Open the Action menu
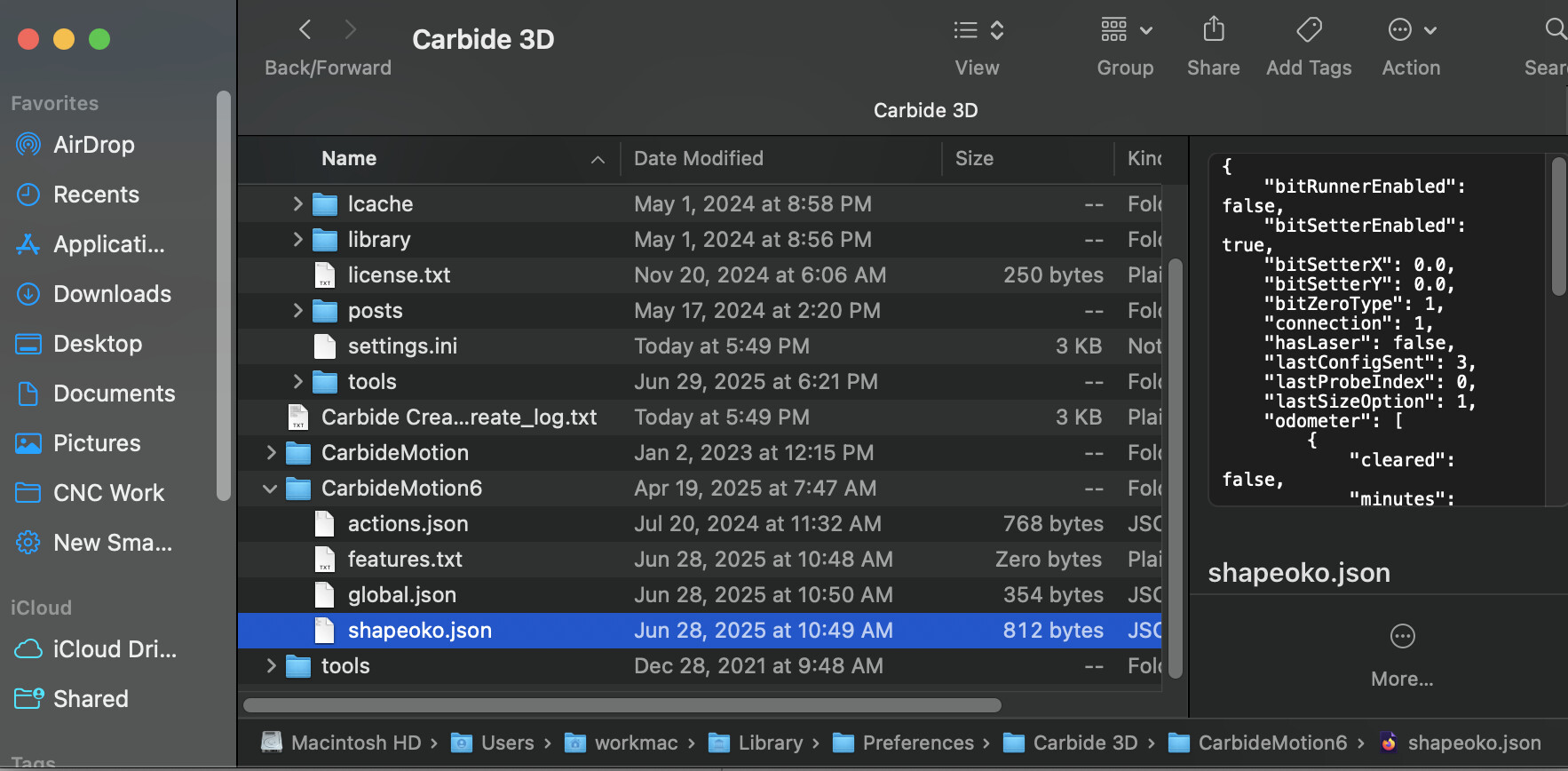The image size is (1568, 771). pyautogui.click(x=1412, y=30)
